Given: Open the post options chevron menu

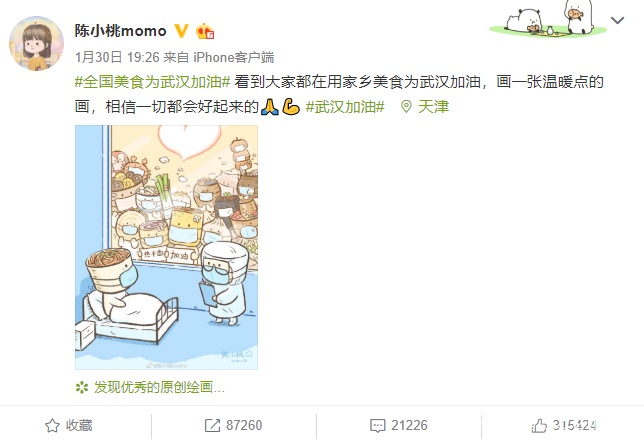Looking at the screenshot, I should click(x=617, y=20).
